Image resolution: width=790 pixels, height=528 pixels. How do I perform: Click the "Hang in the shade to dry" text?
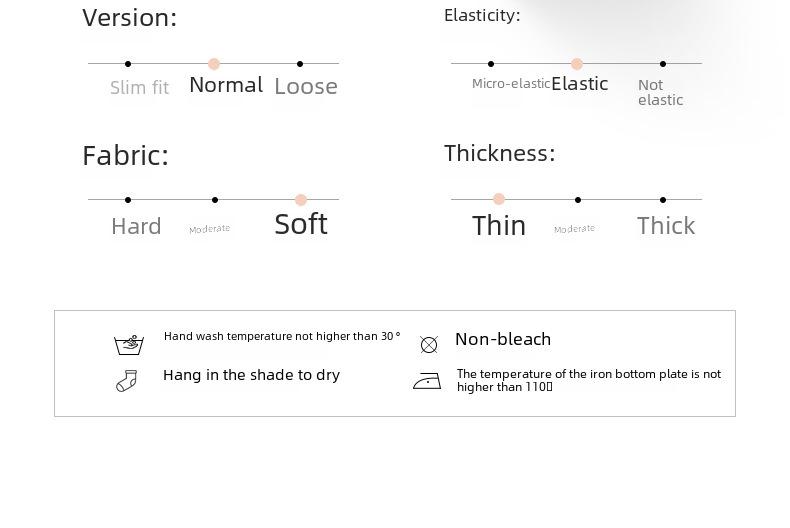click(x=251, y=375)
